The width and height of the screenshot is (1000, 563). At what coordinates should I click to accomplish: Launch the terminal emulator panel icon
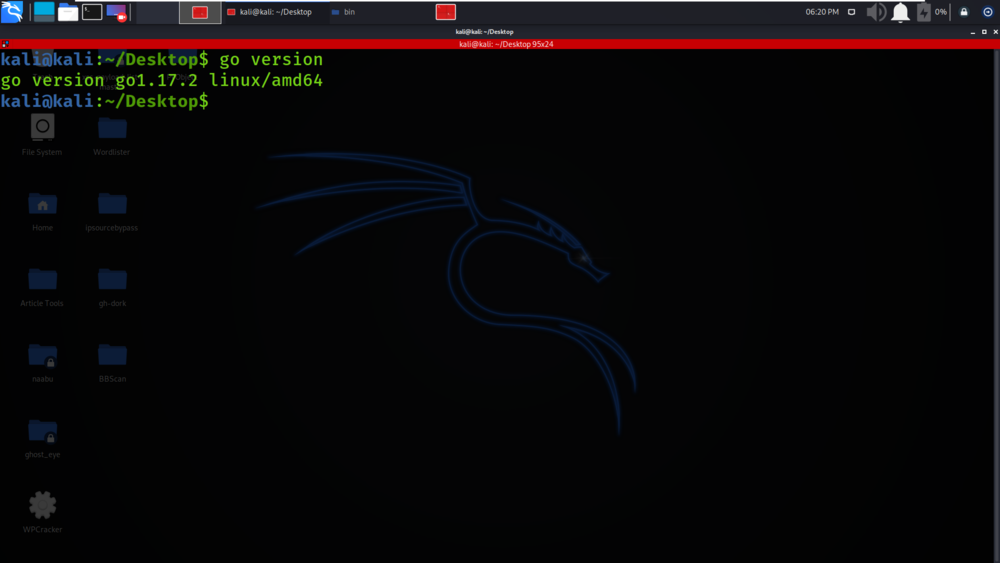point(92,11)
